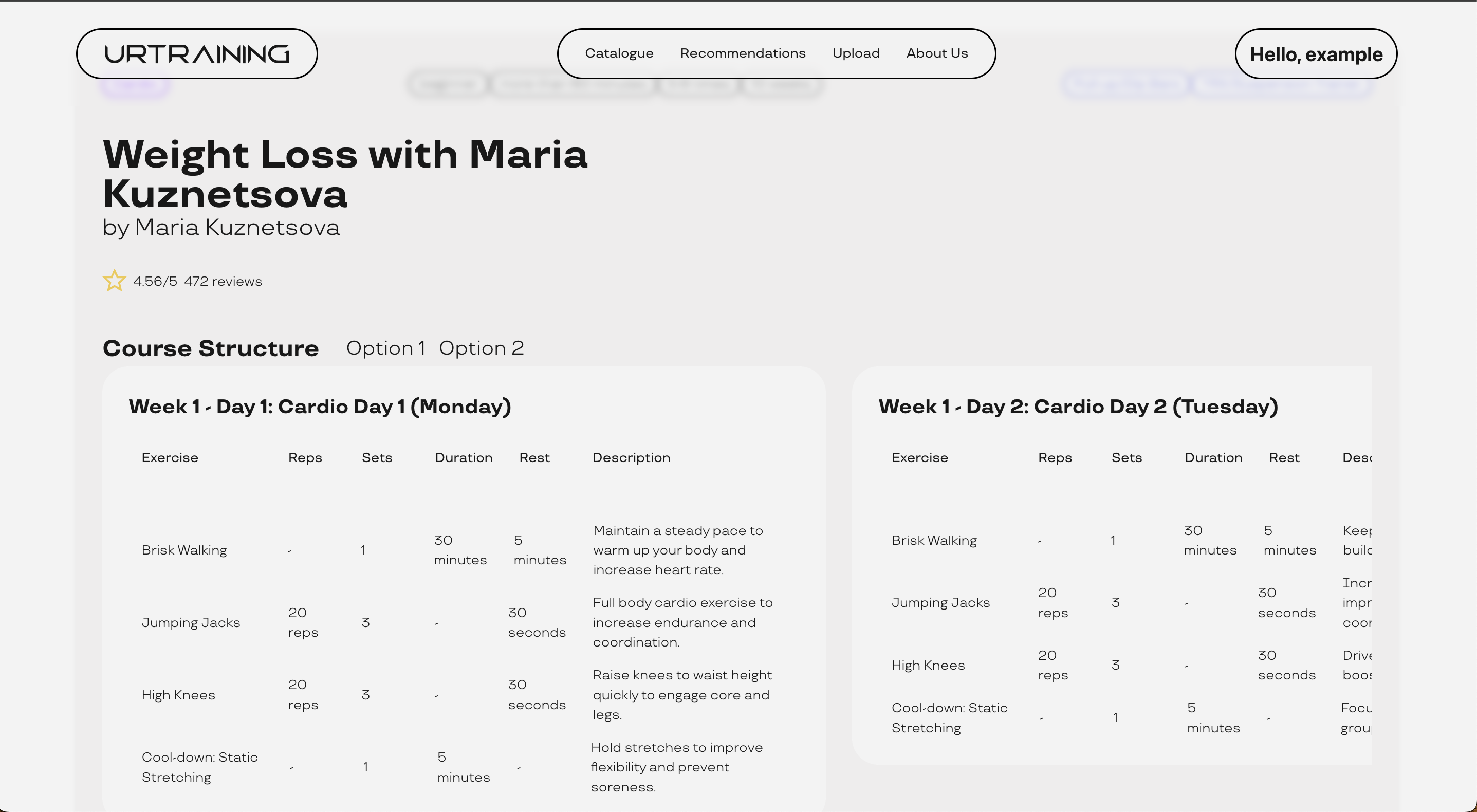Select the Brisk Walking row in Monday table

click(x=184, y=550)
